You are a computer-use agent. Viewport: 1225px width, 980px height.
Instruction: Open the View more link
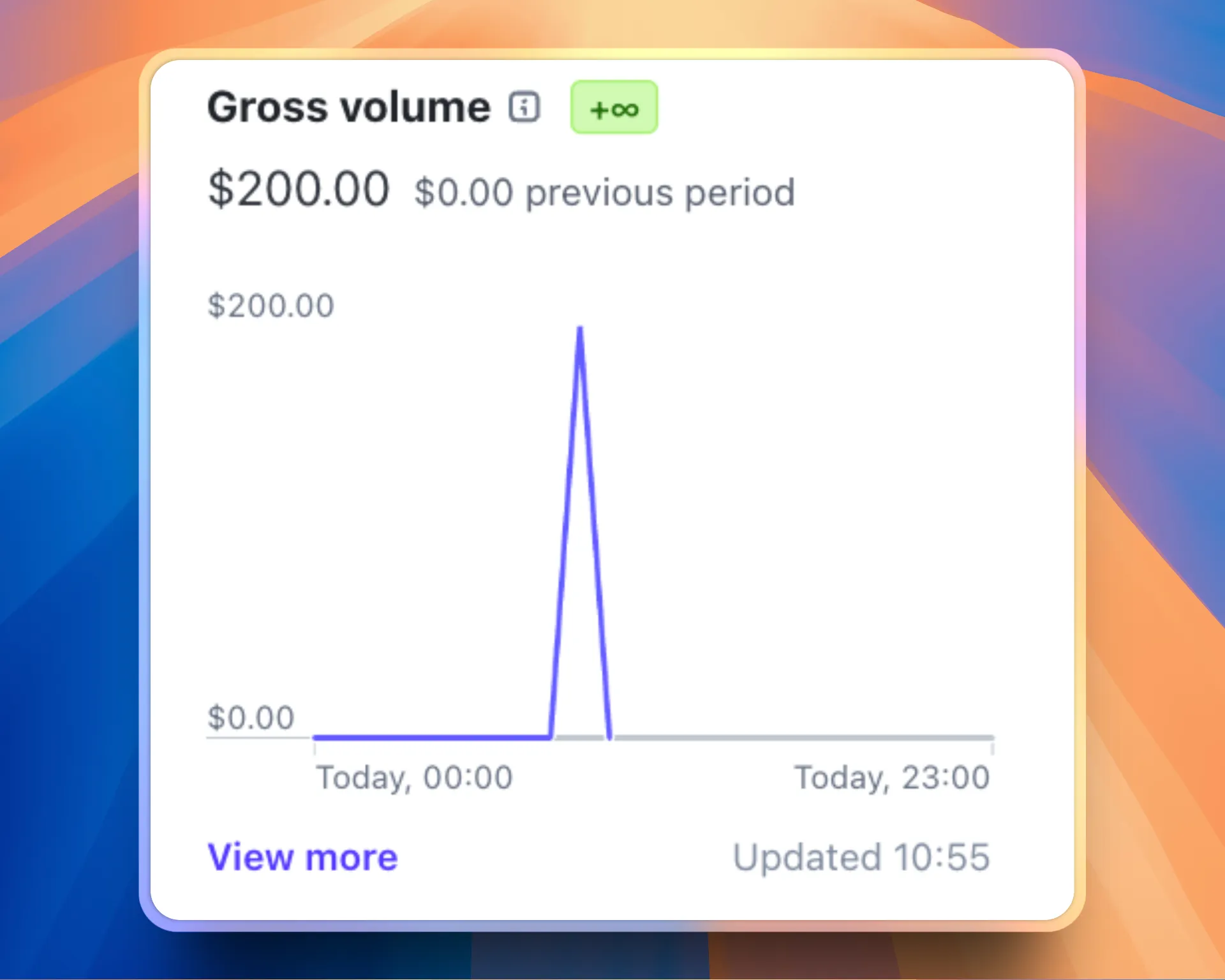[x=302, y=857]
